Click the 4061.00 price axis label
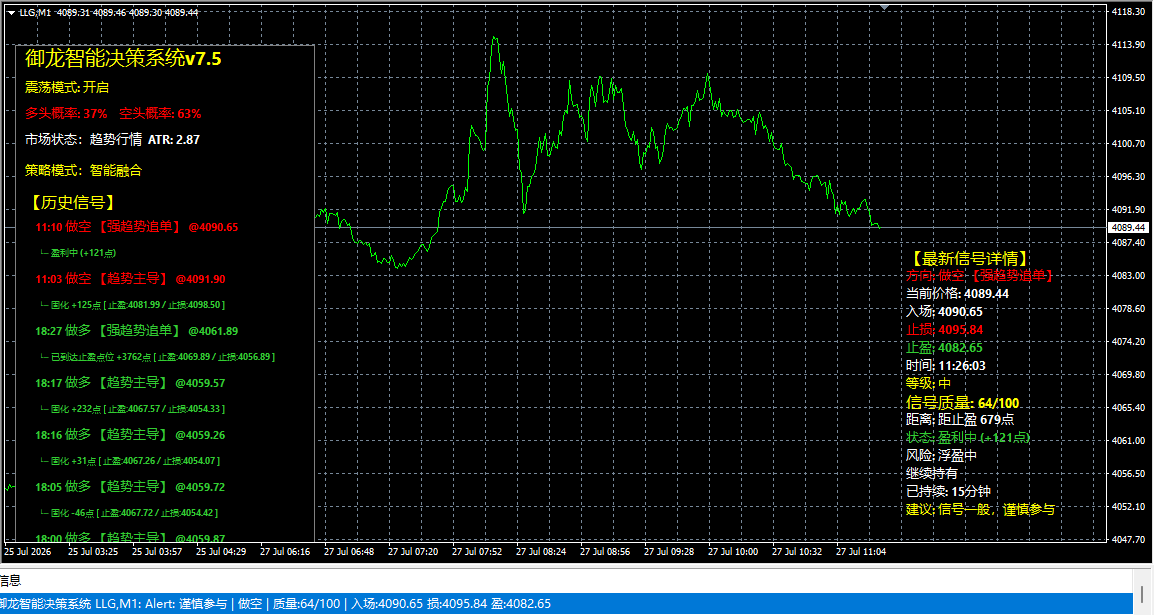This screenshot has height=615, width=1154. [1130, 441]
